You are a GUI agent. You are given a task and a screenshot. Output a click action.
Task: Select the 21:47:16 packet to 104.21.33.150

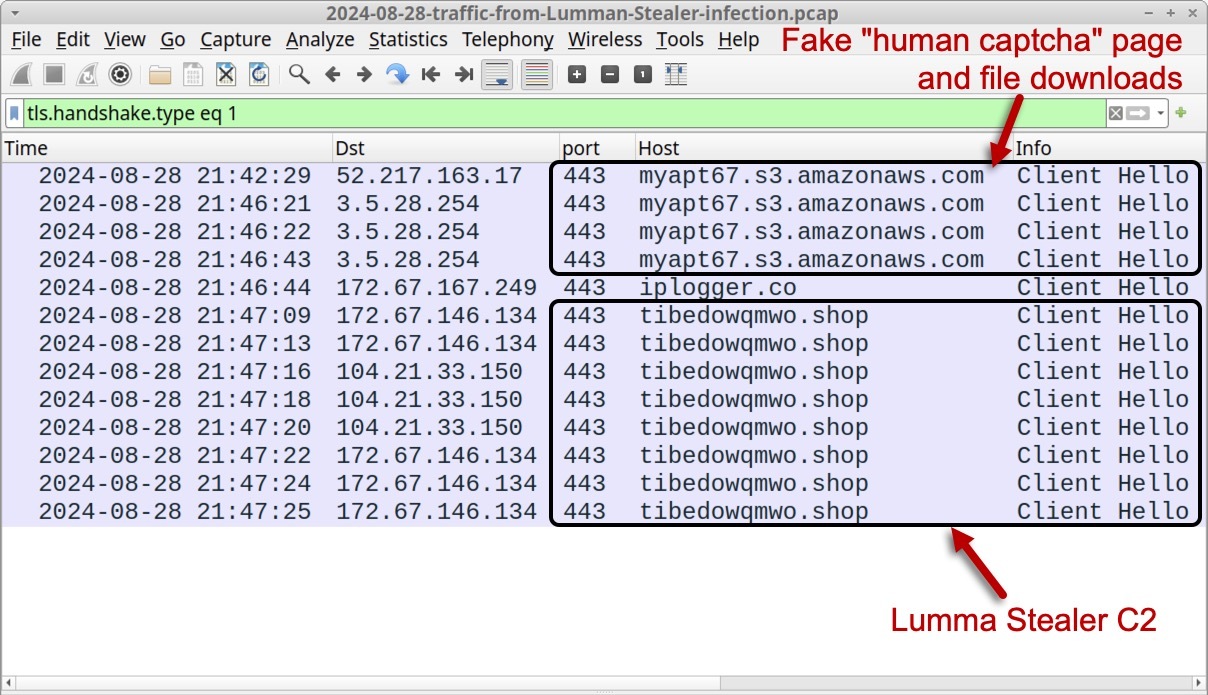pos(604,372)
